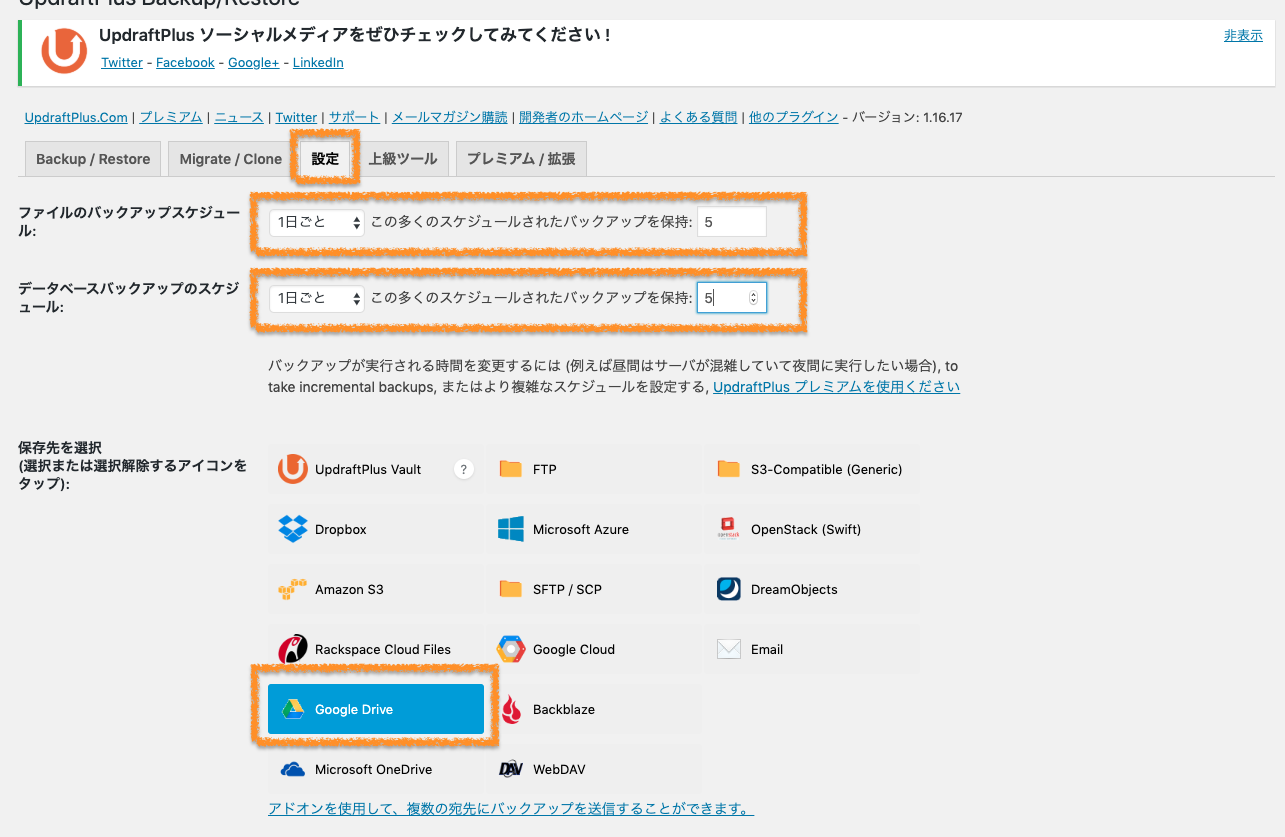Select the Amazon S3 icon
Image resolution: width=1285 pixels, height=837 pixels.
tap(292, 589)
